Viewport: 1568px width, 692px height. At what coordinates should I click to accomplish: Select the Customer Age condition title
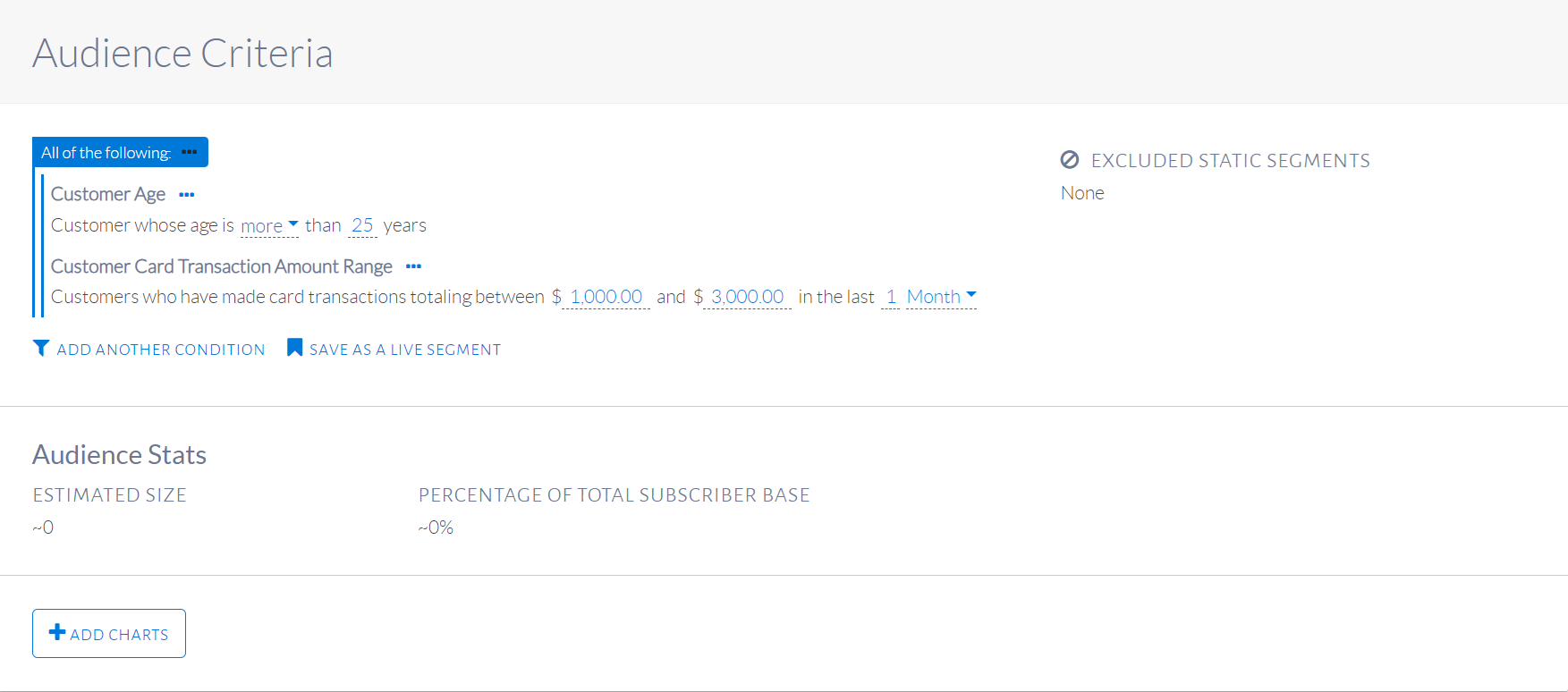coord(108,194)
